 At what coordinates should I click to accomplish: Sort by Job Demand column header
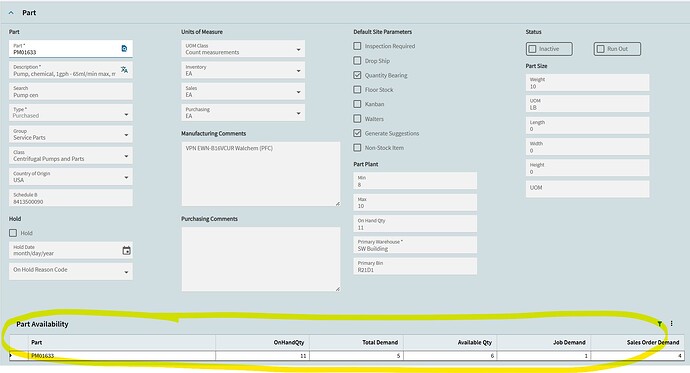coord(544,342)
